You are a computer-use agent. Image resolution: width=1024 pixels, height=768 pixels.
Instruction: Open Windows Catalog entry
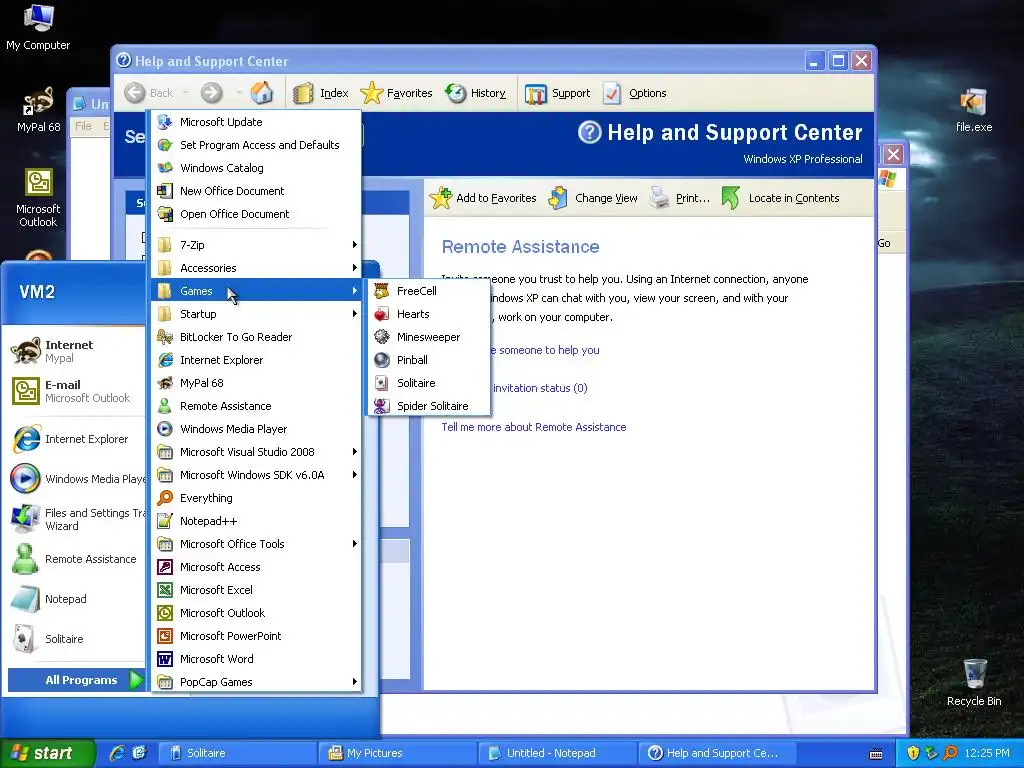tap(257, 168)
